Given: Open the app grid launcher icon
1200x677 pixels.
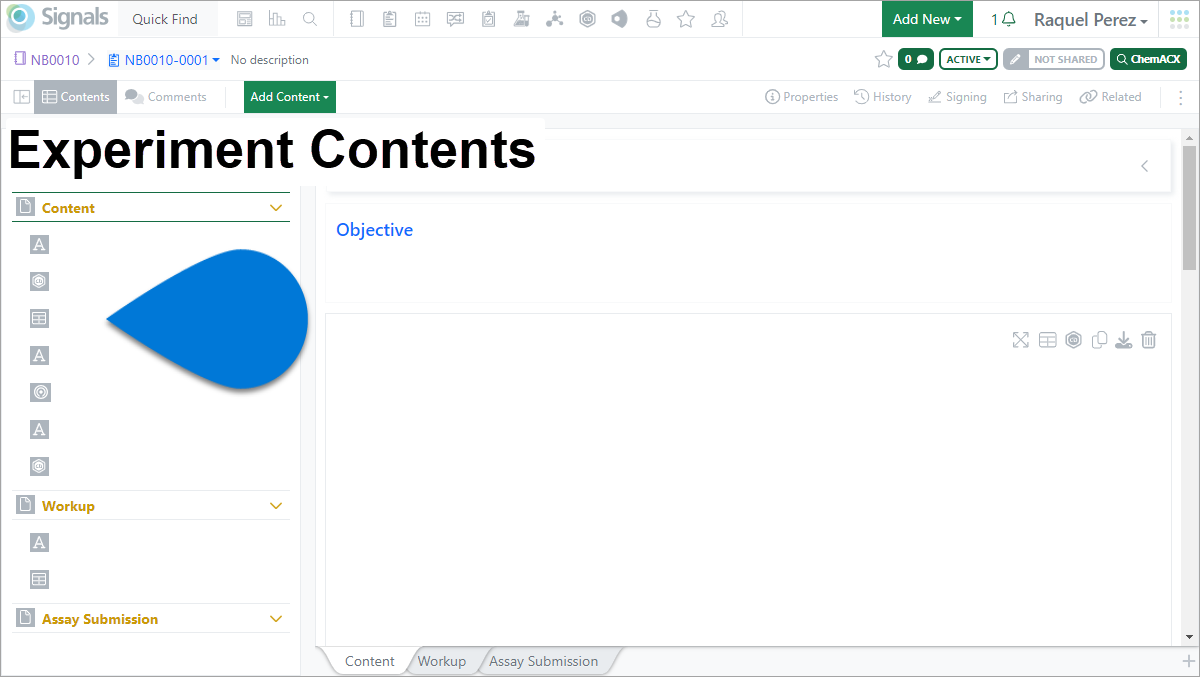Looking at the screenshot, I should click(x=1179, y=19).
